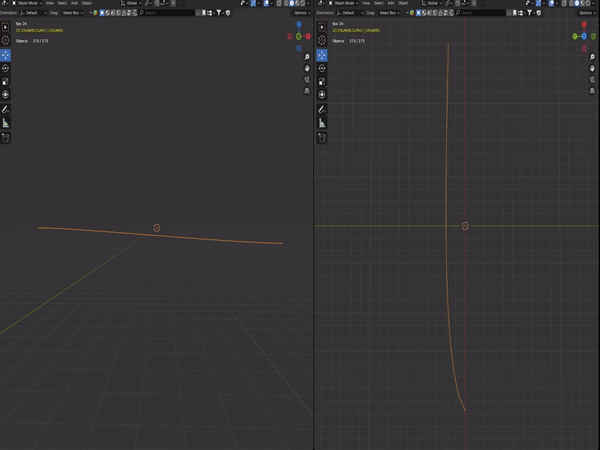Select the Annotate tool in left viewport

(5, 110)
